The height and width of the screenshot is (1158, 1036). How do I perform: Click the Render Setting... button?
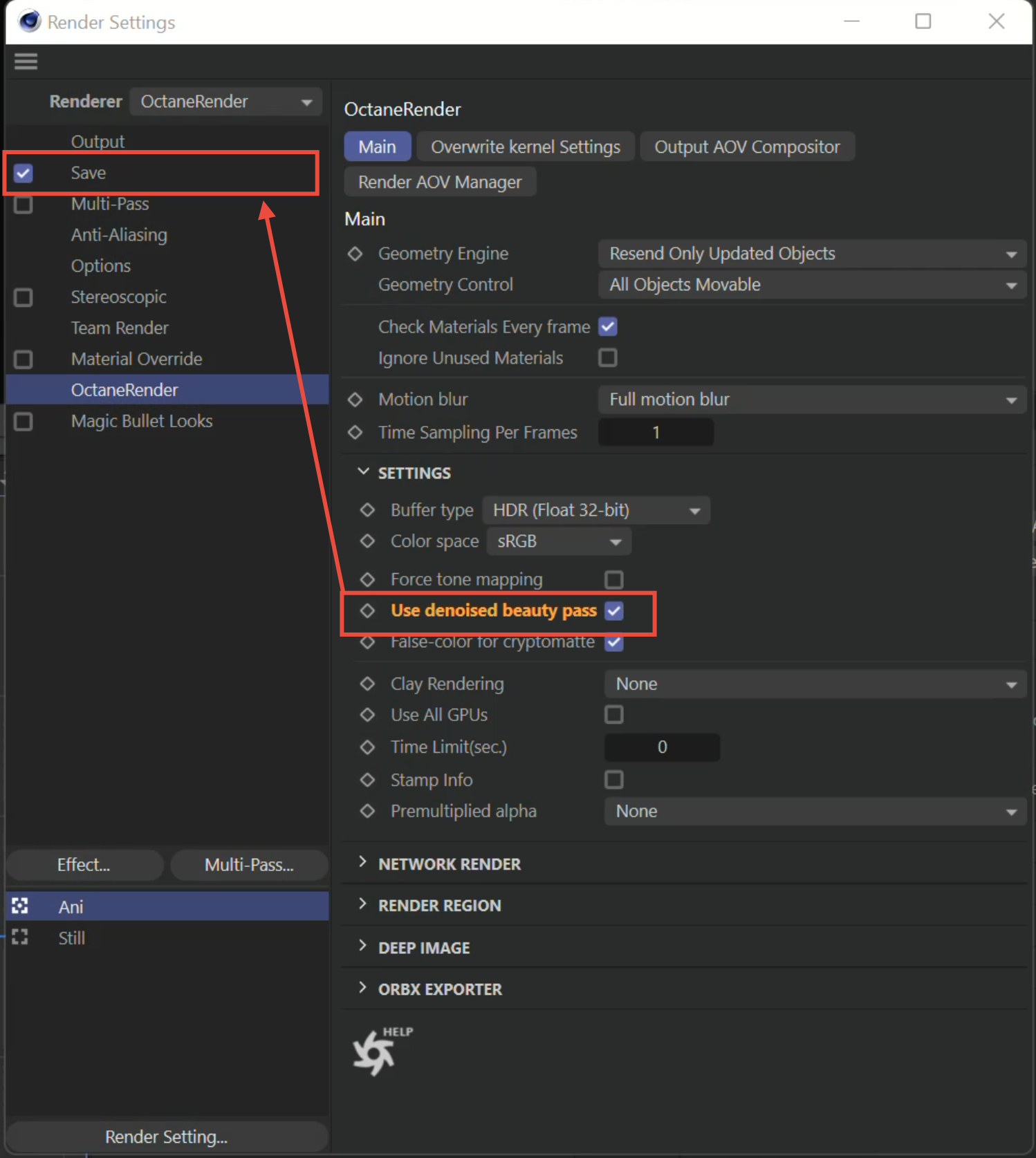pos(166,1137)
